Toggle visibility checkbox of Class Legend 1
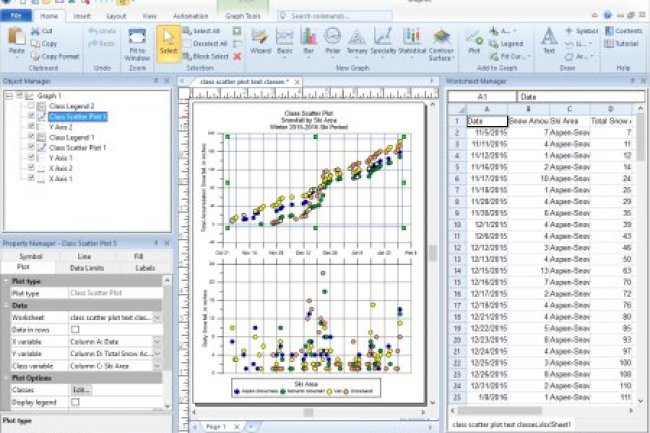 [31, 136]
